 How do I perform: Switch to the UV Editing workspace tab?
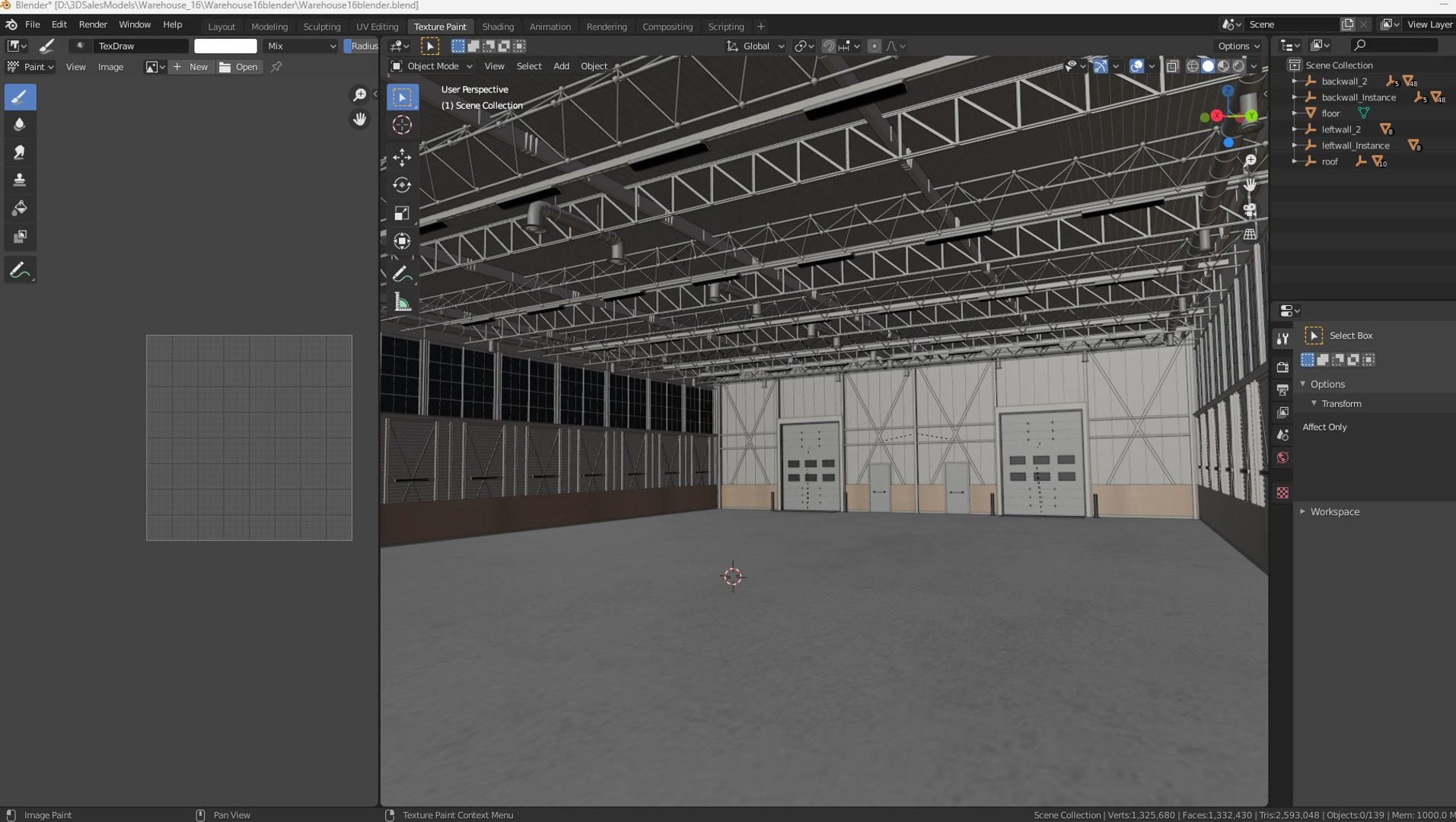click(x=377, y=27)
